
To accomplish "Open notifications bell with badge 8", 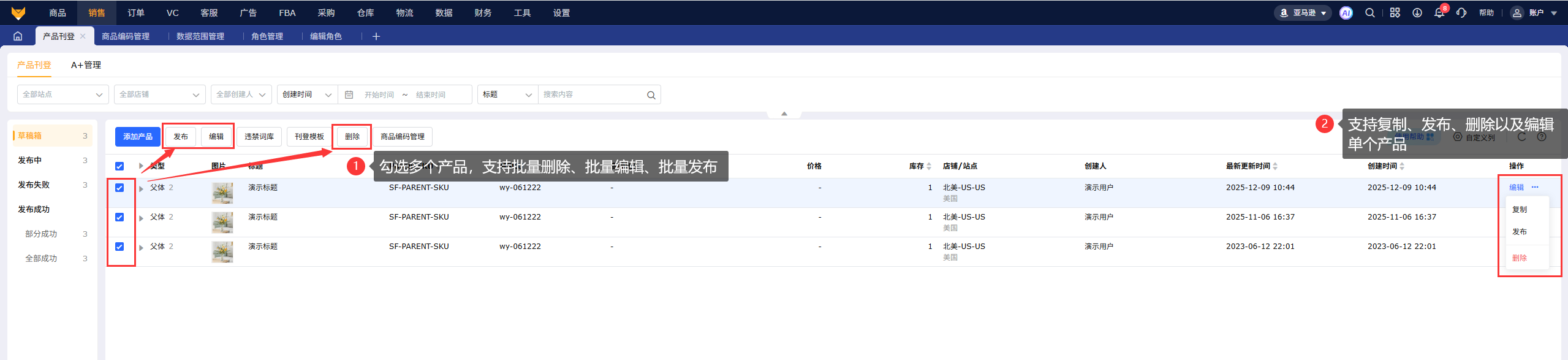I will pyautogui.click(x=1439, y=13).
